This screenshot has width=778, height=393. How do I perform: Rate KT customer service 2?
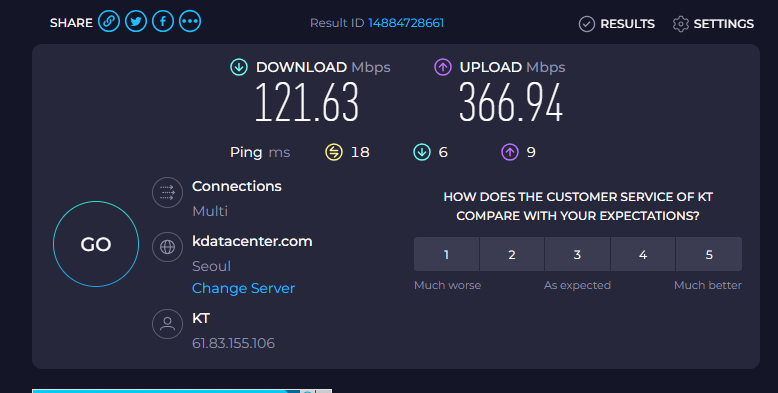pyautogui.click(x=512, y=254)
